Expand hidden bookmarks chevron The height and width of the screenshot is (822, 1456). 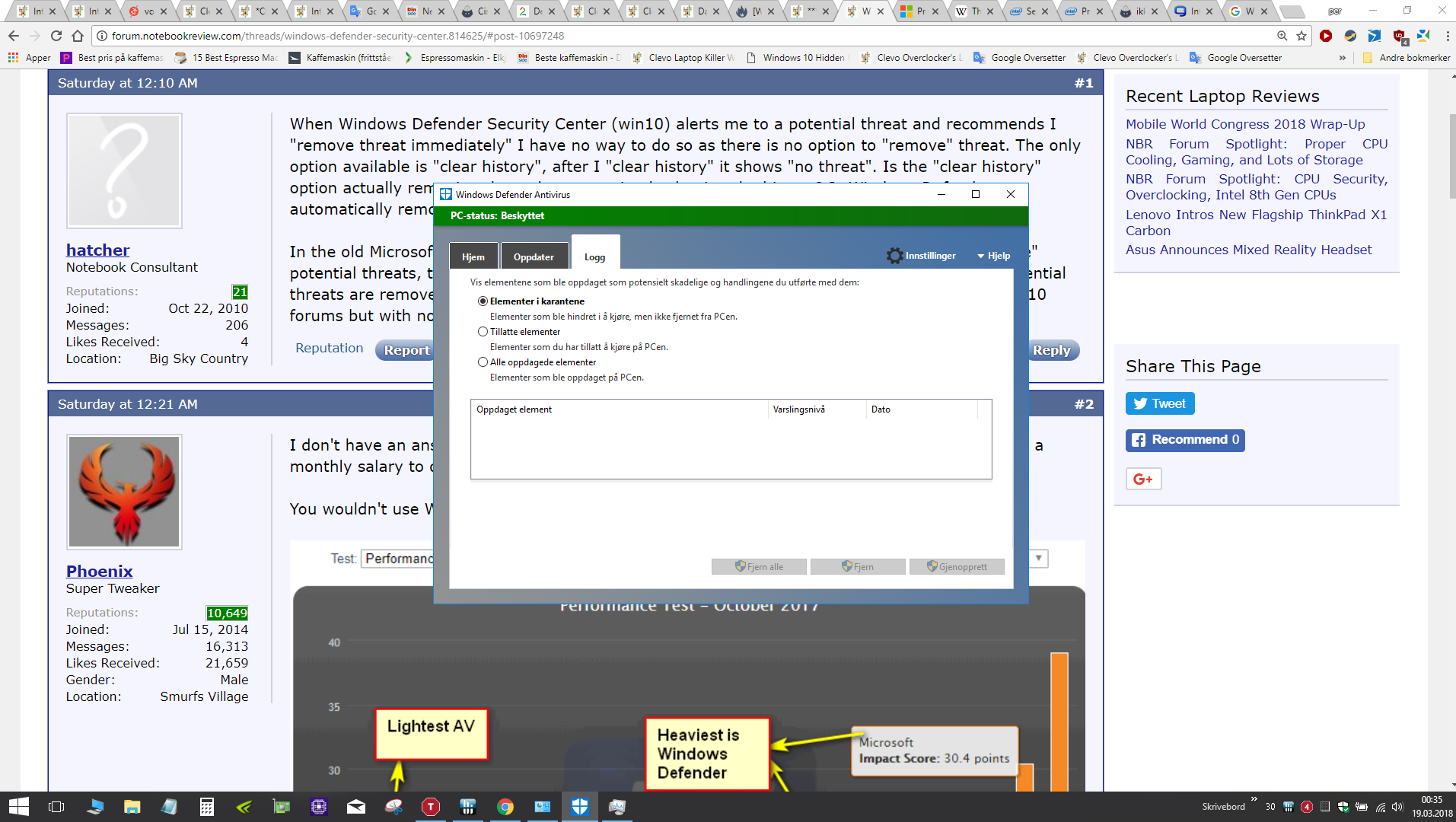click(1342, 58)
